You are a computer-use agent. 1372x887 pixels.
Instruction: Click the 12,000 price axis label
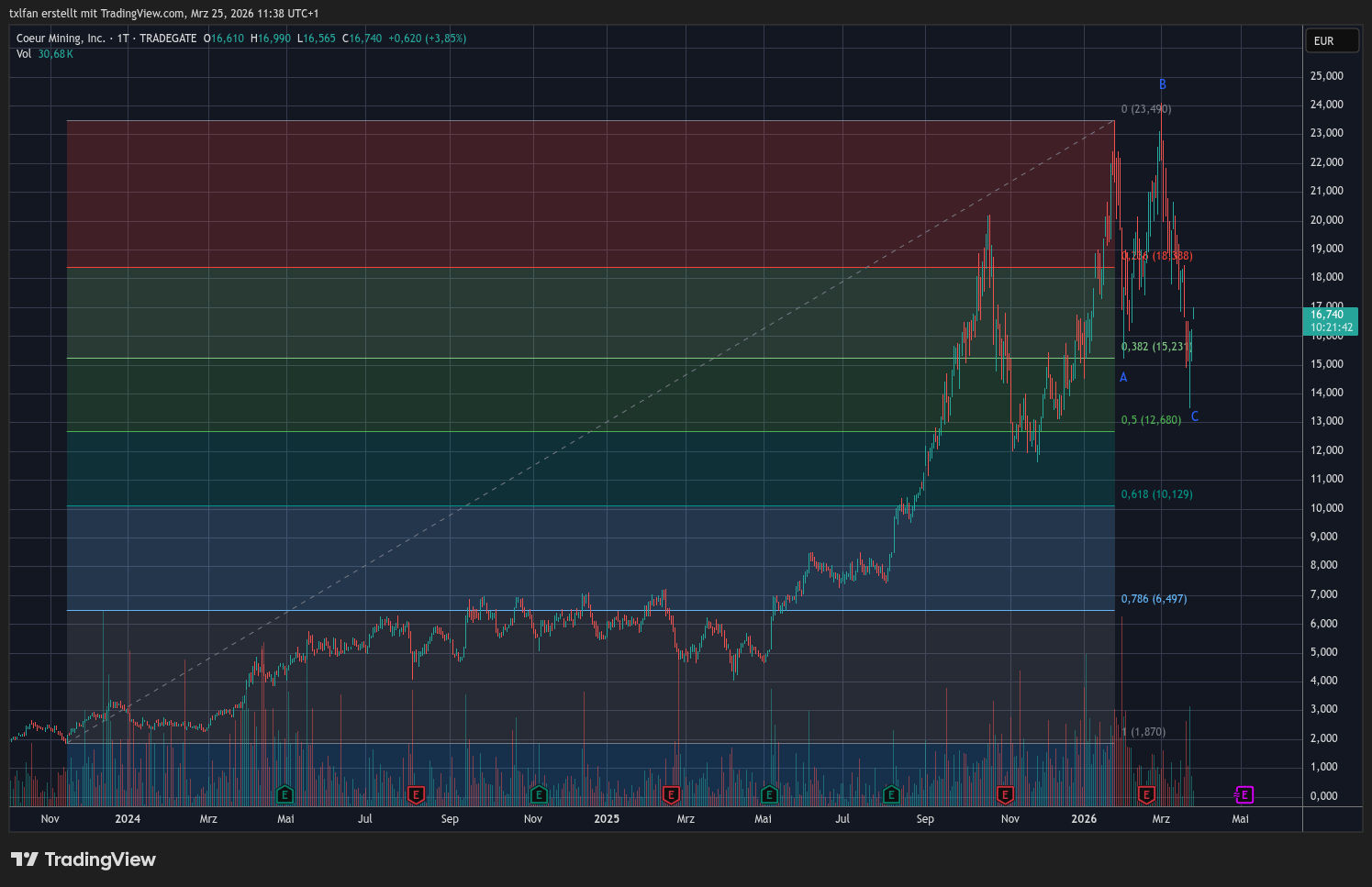pos(1327,450)
